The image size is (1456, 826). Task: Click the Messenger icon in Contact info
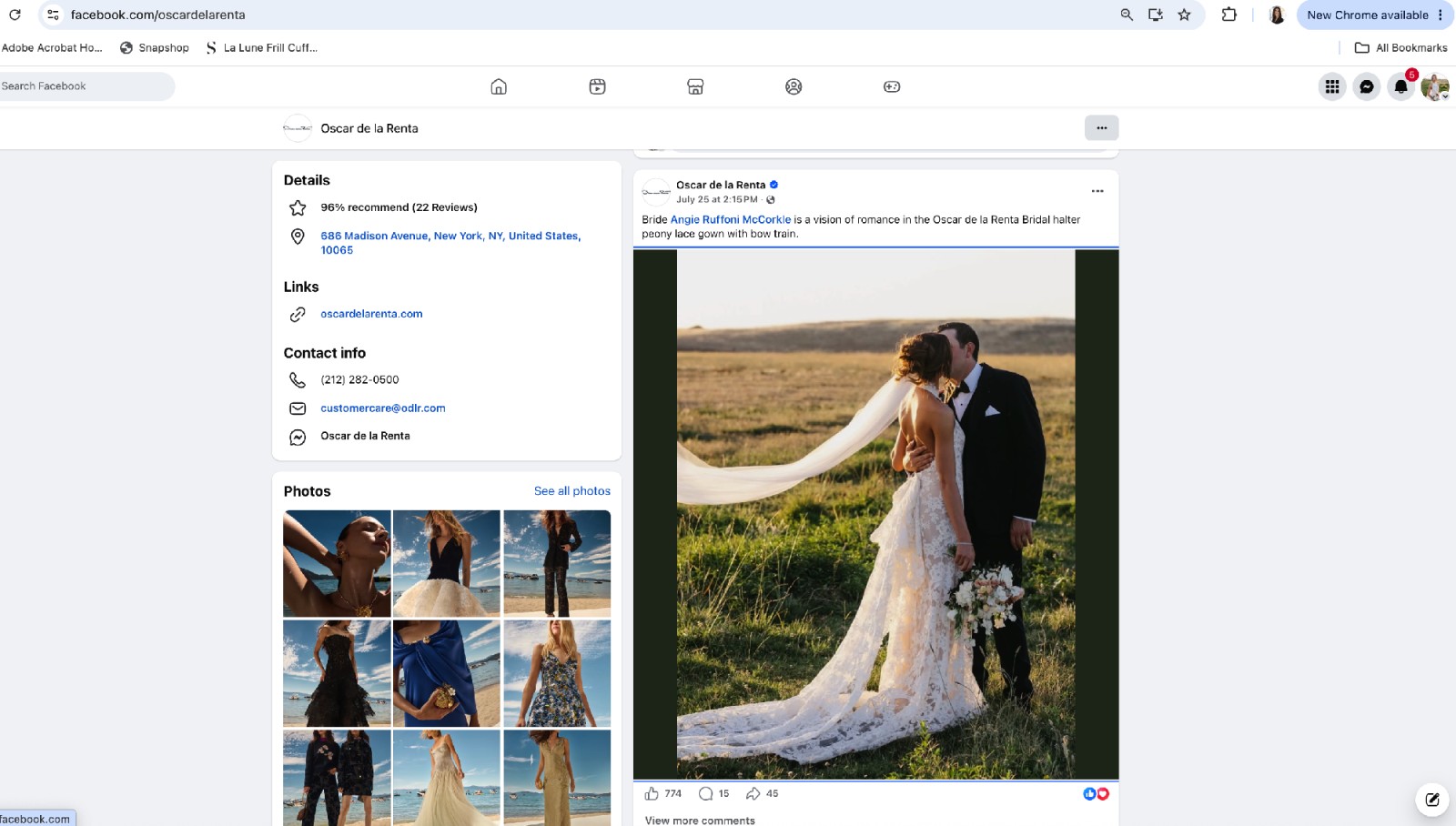coord(298,438)
